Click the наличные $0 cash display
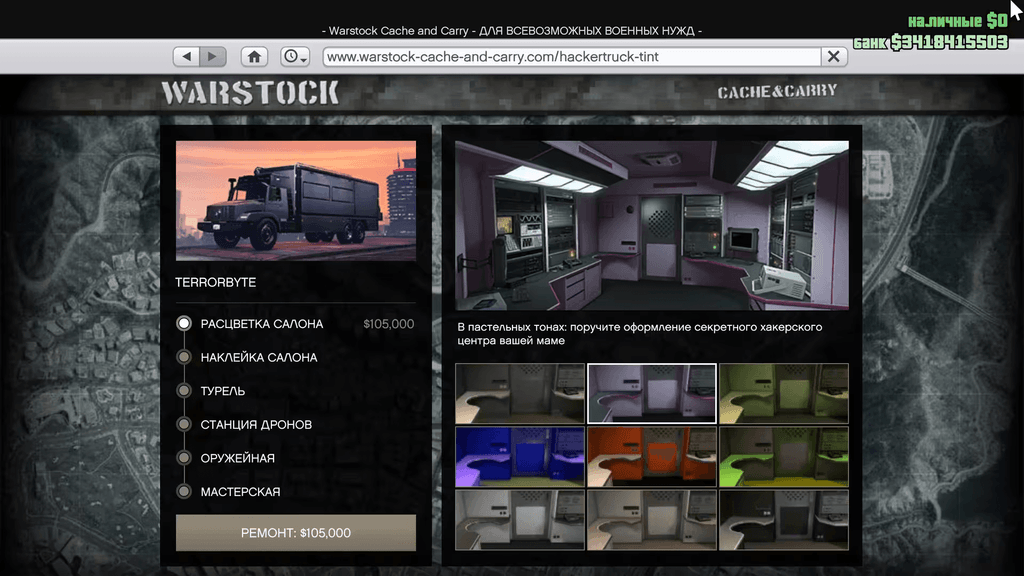The width and height of the screenshot is (1024, 576). coord(957,21)
